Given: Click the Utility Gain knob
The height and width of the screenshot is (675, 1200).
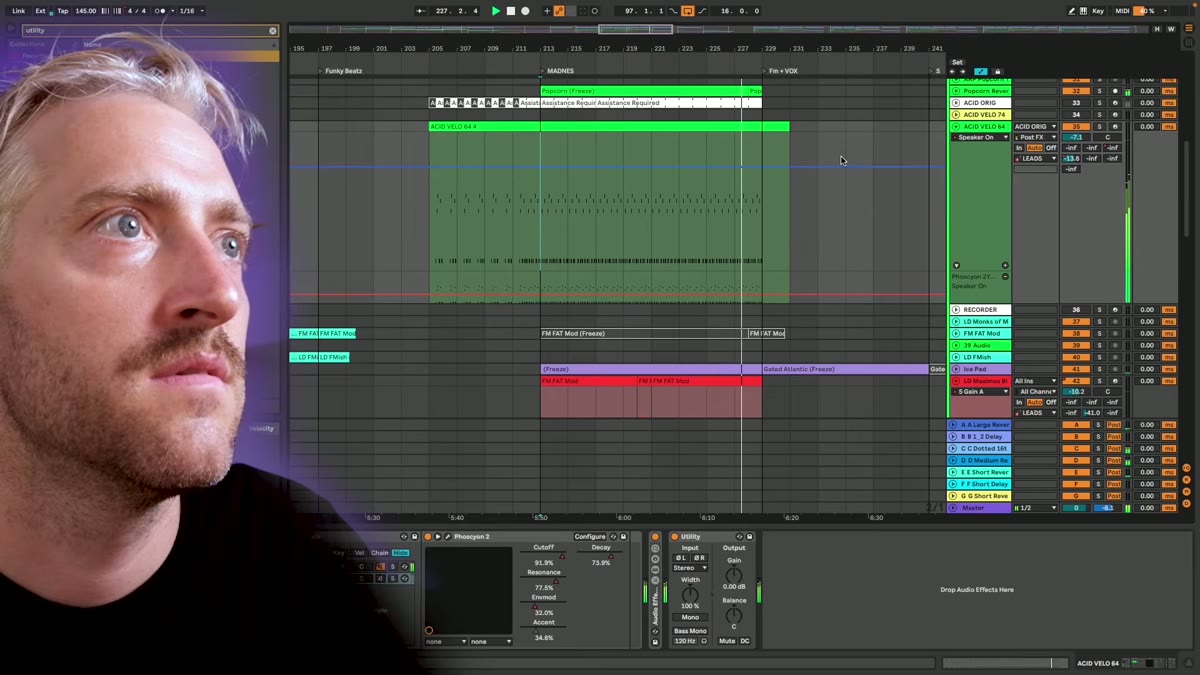Looking at the screenshot, I should click(734, 575).
